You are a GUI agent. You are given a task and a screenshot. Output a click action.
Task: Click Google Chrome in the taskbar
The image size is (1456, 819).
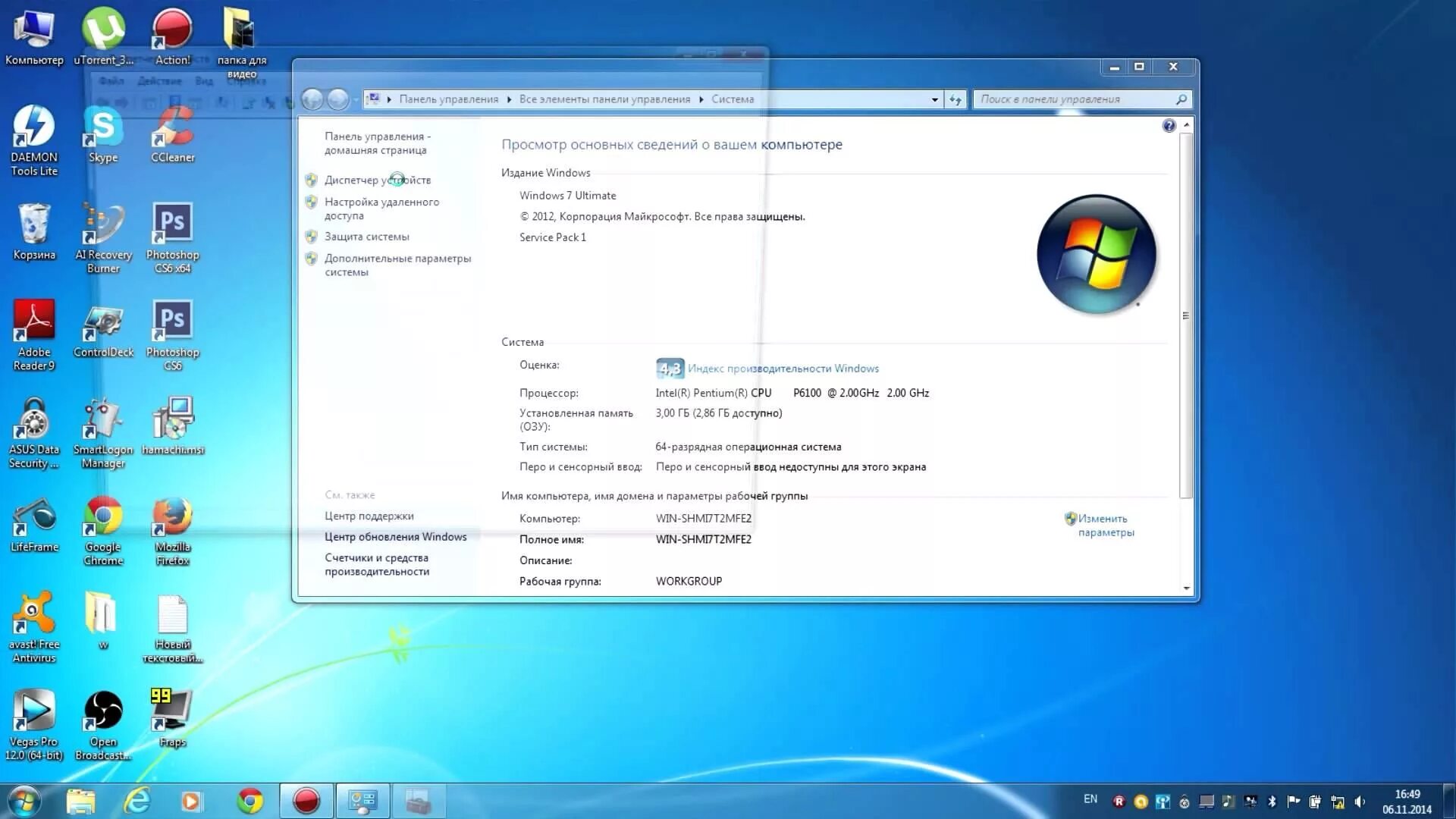point(250,801)
